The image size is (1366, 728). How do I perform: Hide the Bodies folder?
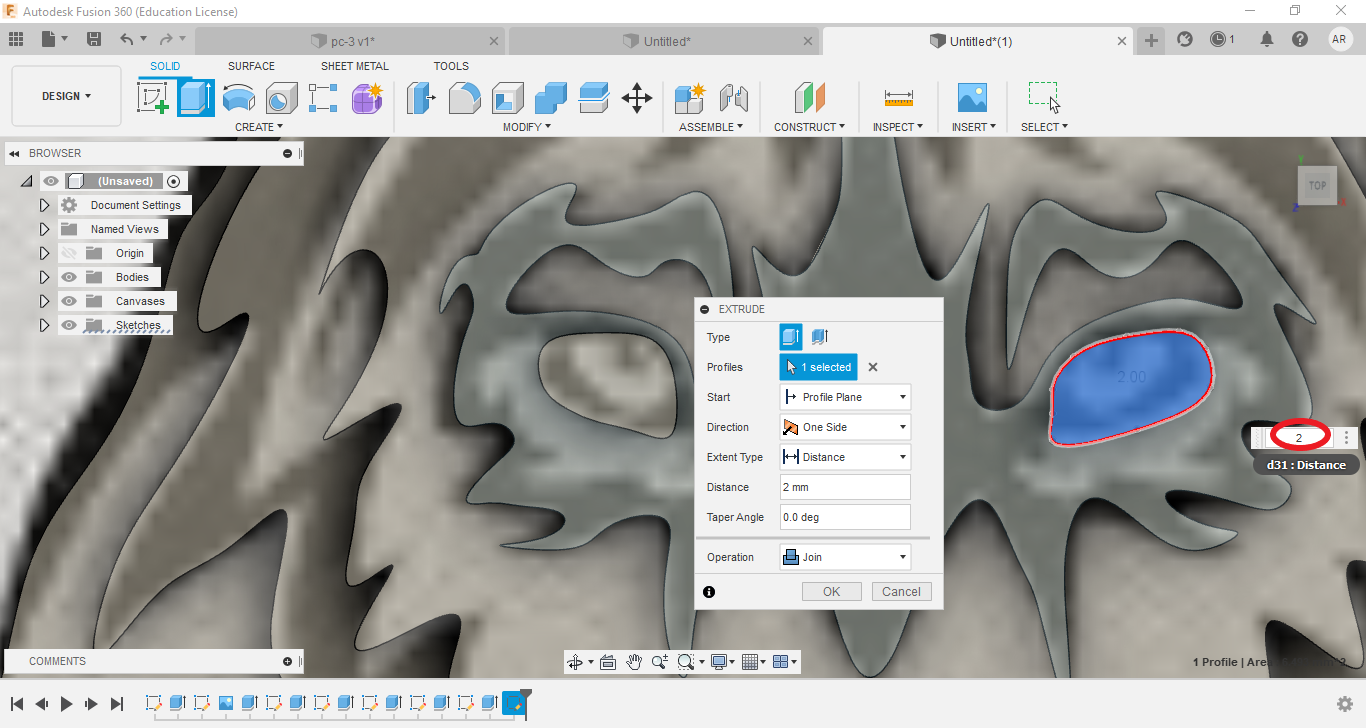point(69,277)
